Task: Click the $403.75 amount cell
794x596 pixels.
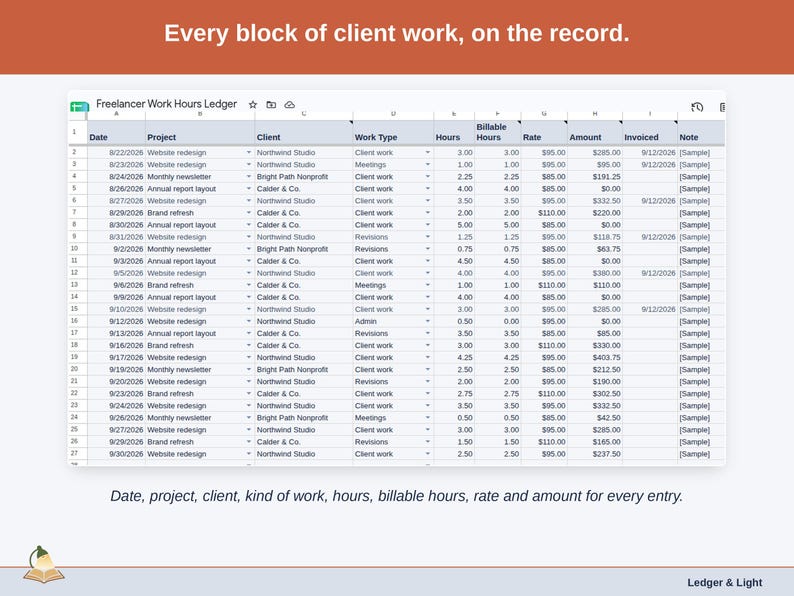Action: pos(595,357)
